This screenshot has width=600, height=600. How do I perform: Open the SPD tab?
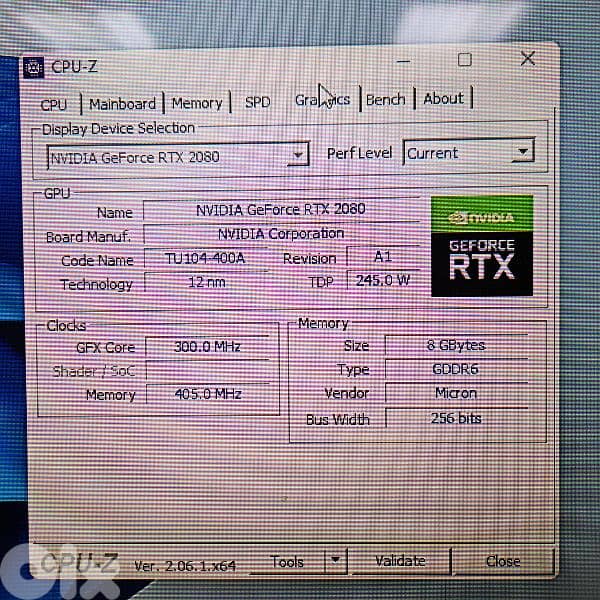click(258, 102)
